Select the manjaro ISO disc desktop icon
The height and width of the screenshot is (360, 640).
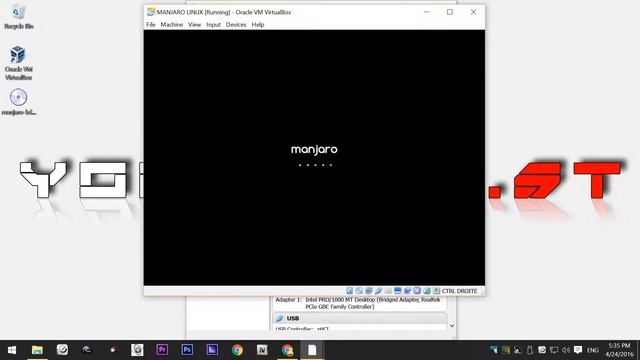coord(18,102)
